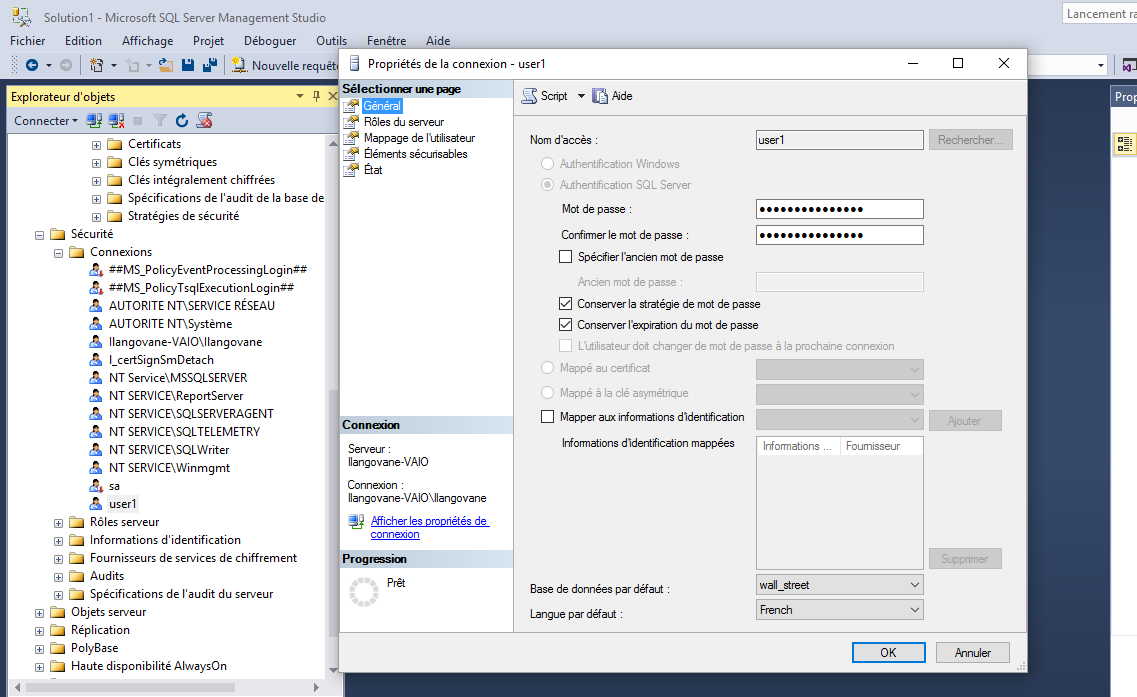
Task: Refresh the Object Explorer
Action: click(x=182, y=120)
